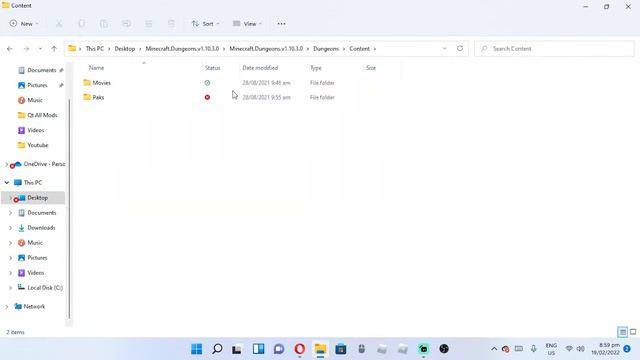Click the navigation pane scrollbar
640x360 pixels.
tap(69, 208)
